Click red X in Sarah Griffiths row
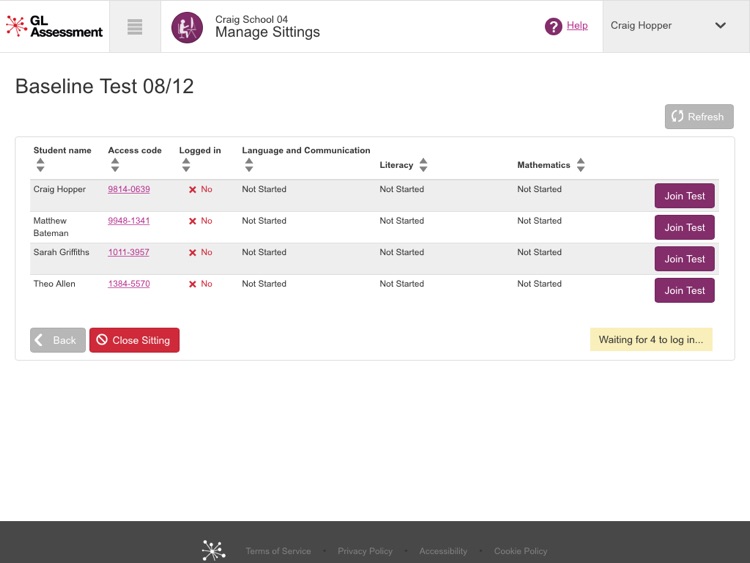 [192, 253]
